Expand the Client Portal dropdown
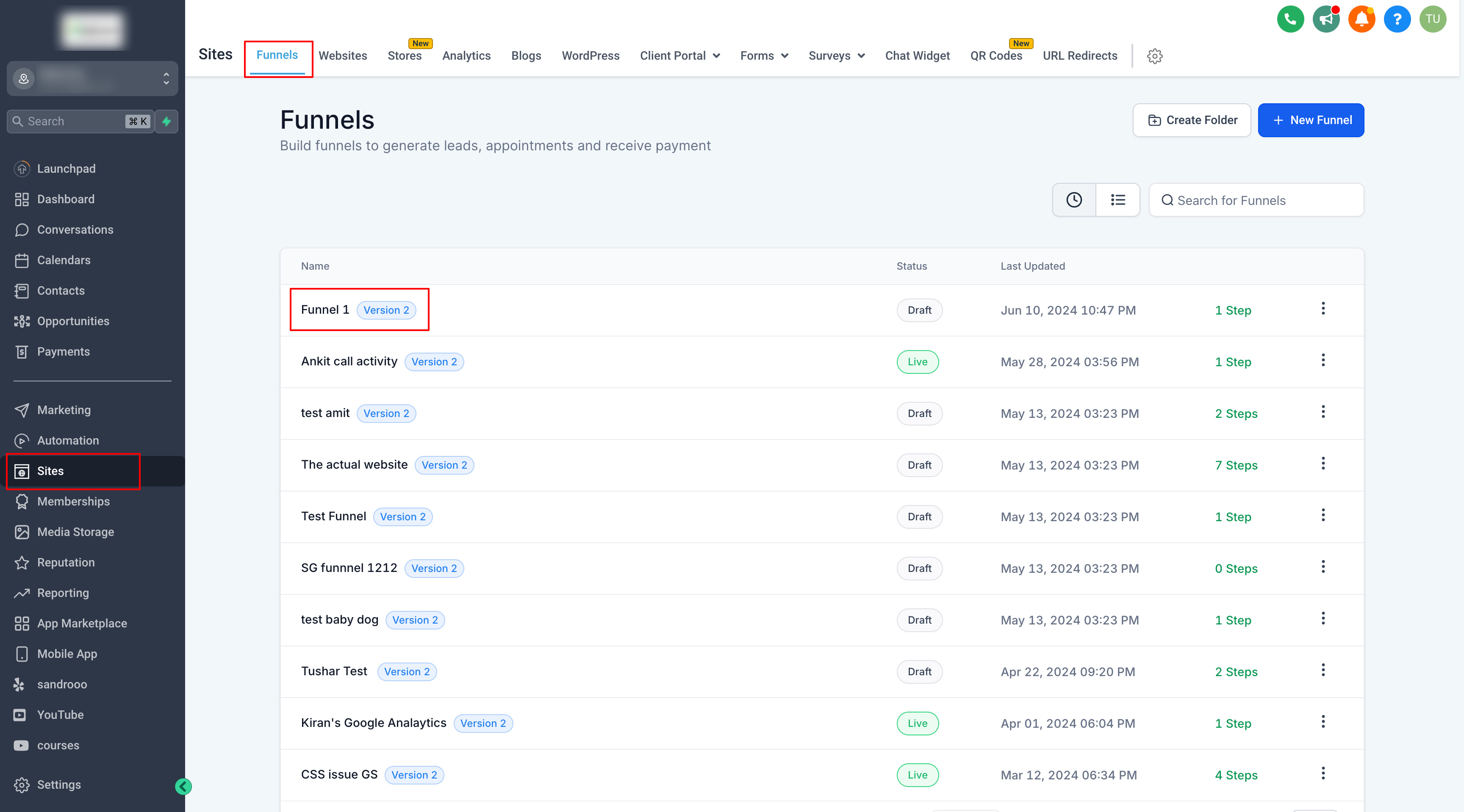This screenshot has width=1464, height=812. (680, 55)
